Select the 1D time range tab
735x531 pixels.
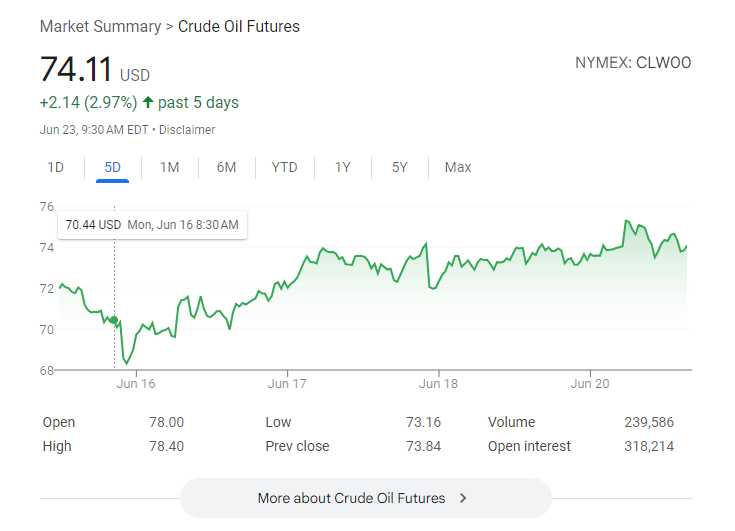tap(55, 167)
